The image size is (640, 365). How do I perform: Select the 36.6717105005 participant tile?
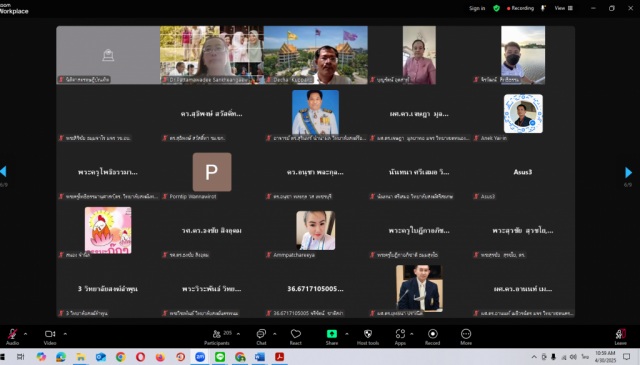(316, 289)
